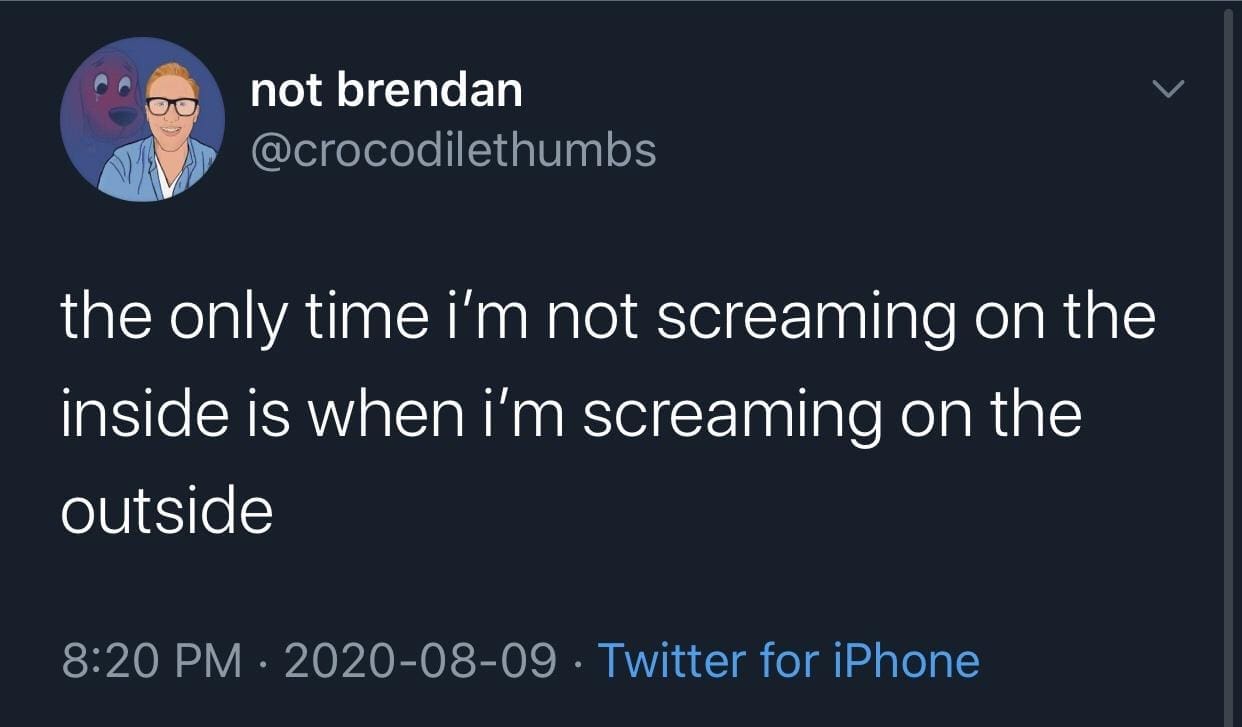Open the tweet options chevron menu
Viewport: 1242px width, 727px height.
click(x=1166, y=91)
